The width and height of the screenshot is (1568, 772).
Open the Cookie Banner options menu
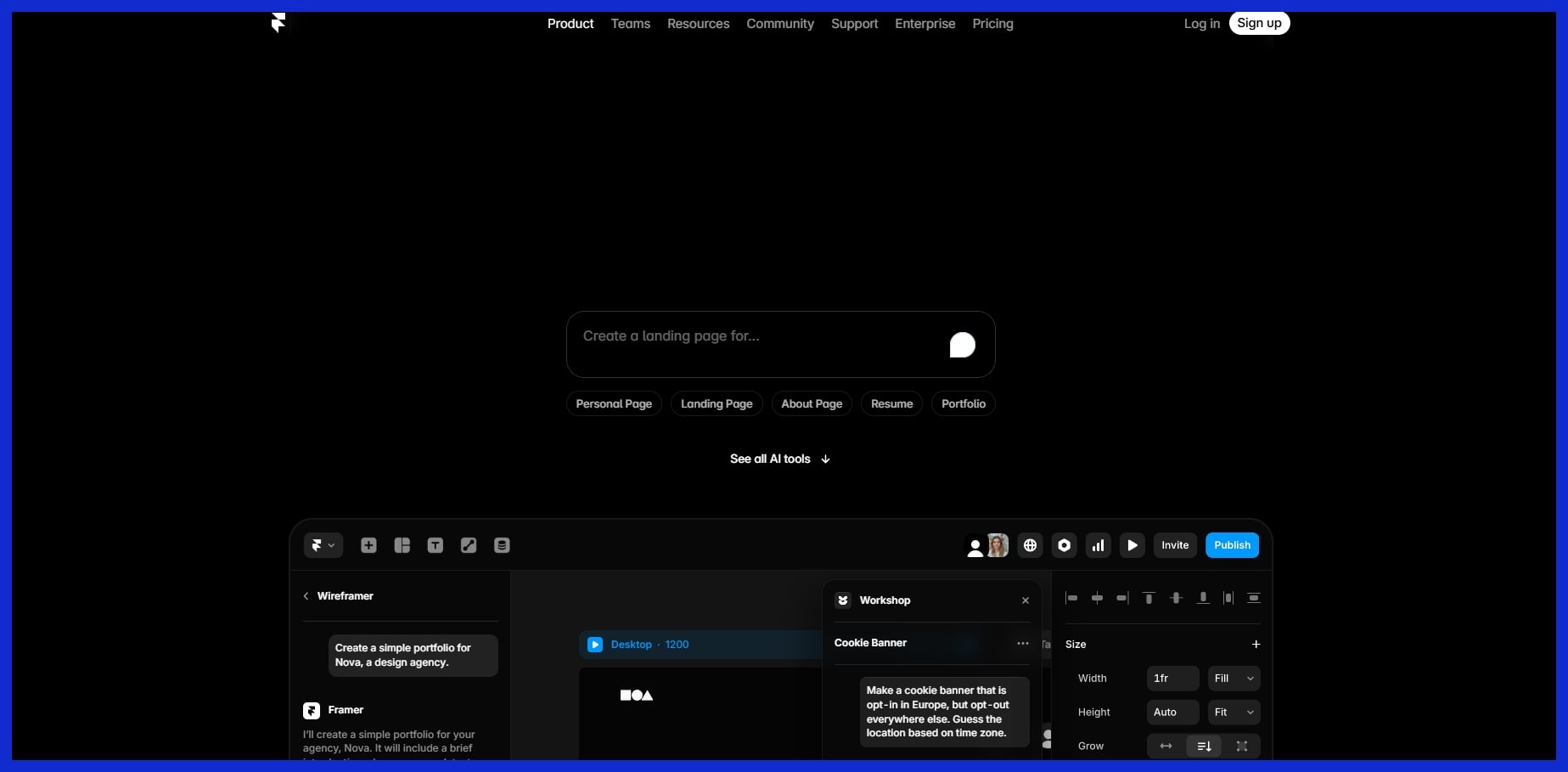pyautogui.click(x=1022, y=644)
